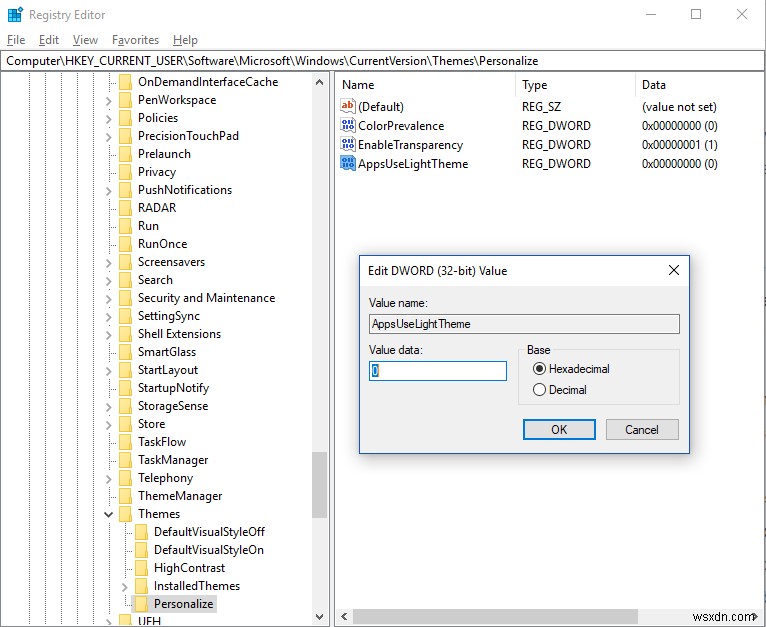The height and width of the screenshot is (627, 766).
Task: Expand the PrecisionTouchPad key
Action: tap(108, 137)
